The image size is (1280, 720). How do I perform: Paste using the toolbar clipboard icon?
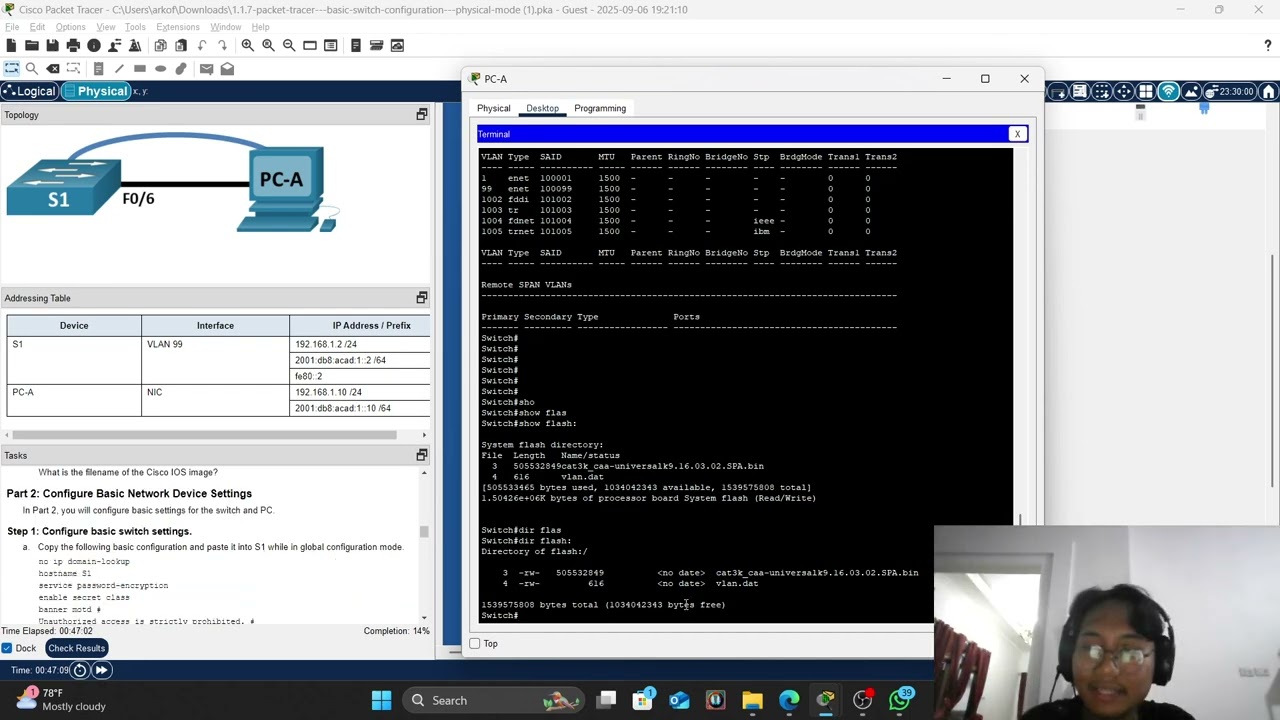(x=181, y=45)
